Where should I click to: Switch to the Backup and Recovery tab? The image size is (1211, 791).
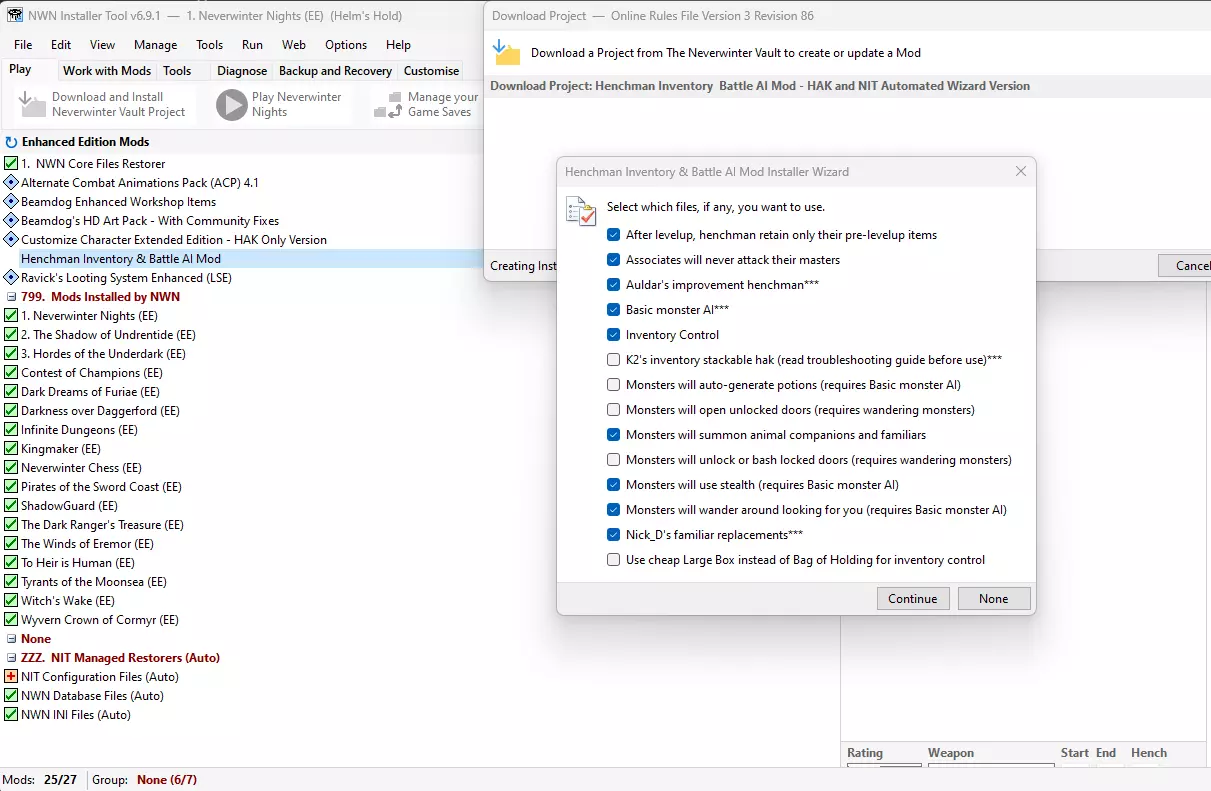tap(335, 71)
